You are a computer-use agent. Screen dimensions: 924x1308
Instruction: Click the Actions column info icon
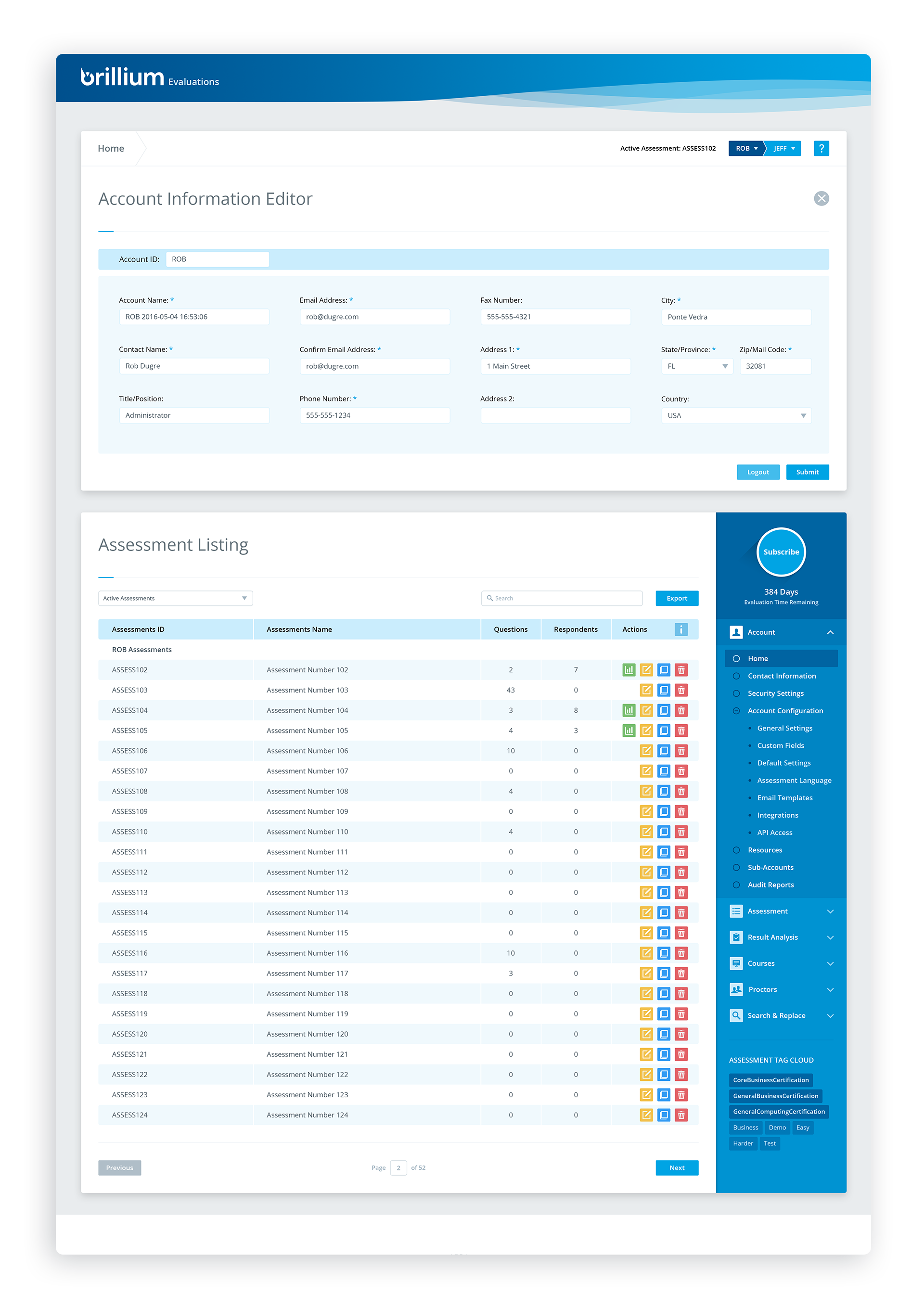pos(681,629)
